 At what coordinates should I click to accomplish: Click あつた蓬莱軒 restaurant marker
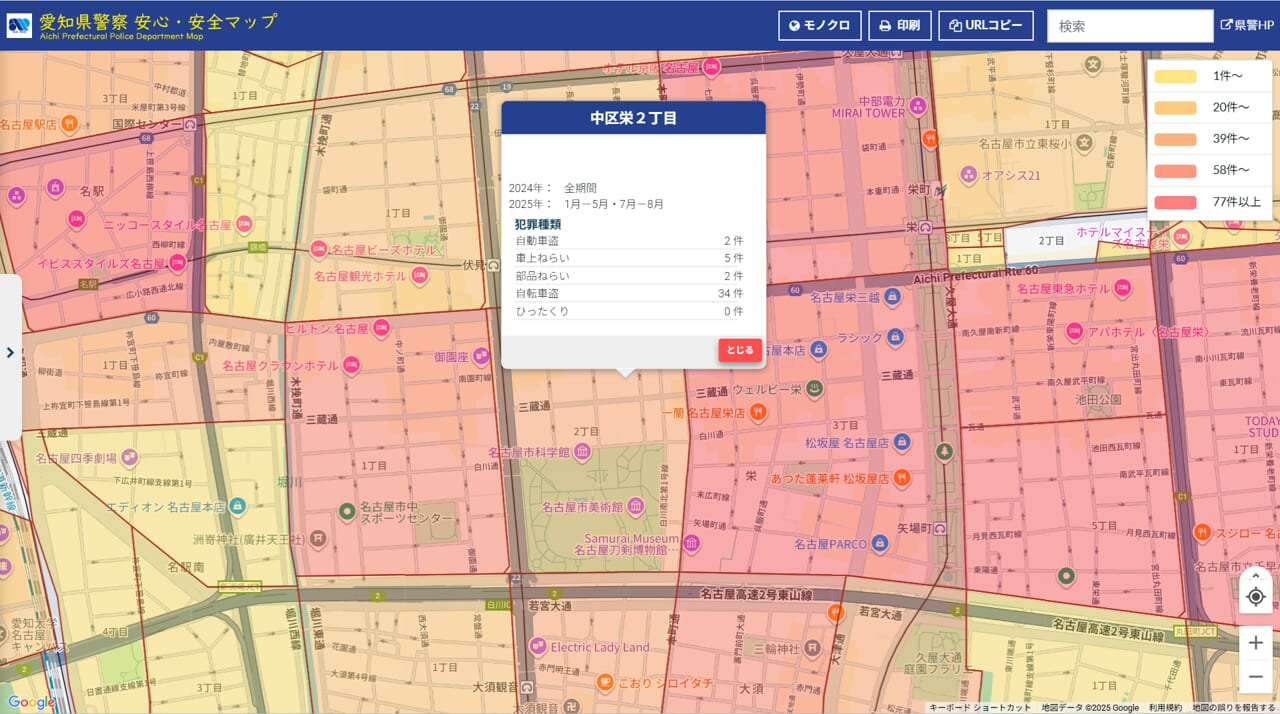tap(901, 478)
